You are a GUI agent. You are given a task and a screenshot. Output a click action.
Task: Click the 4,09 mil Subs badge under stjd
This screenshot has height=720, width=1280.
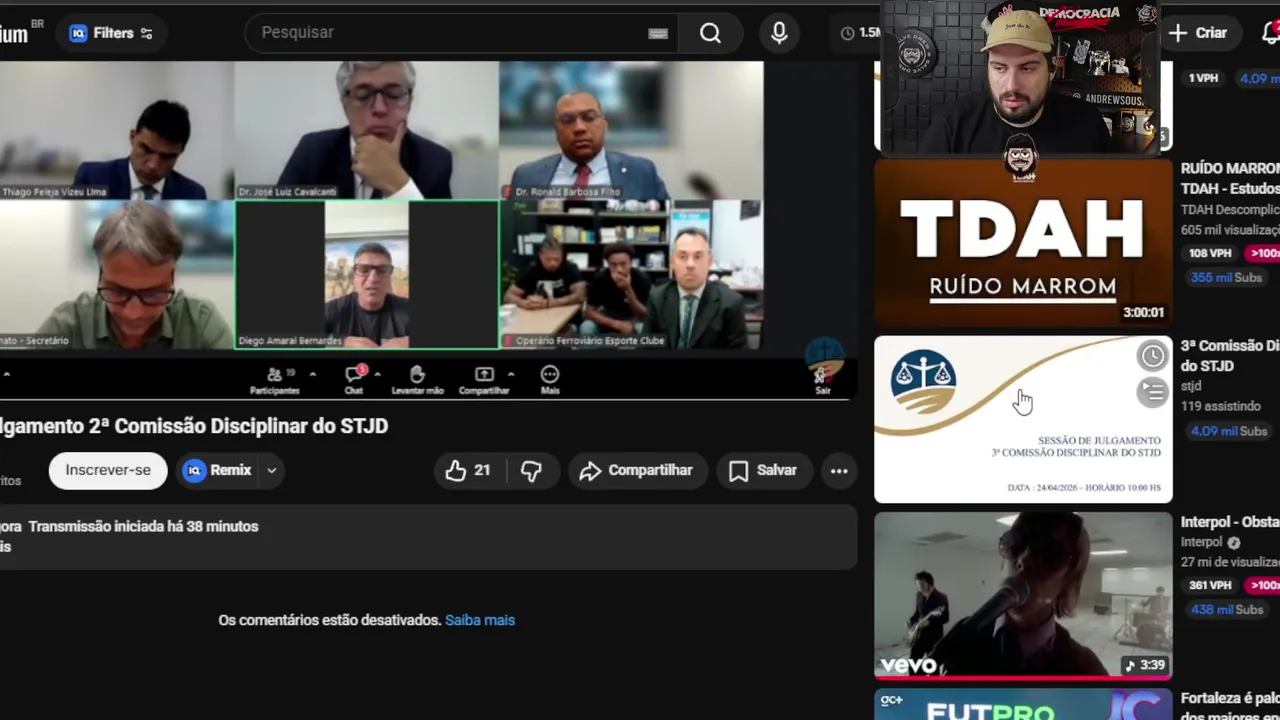pos(1229,431)
